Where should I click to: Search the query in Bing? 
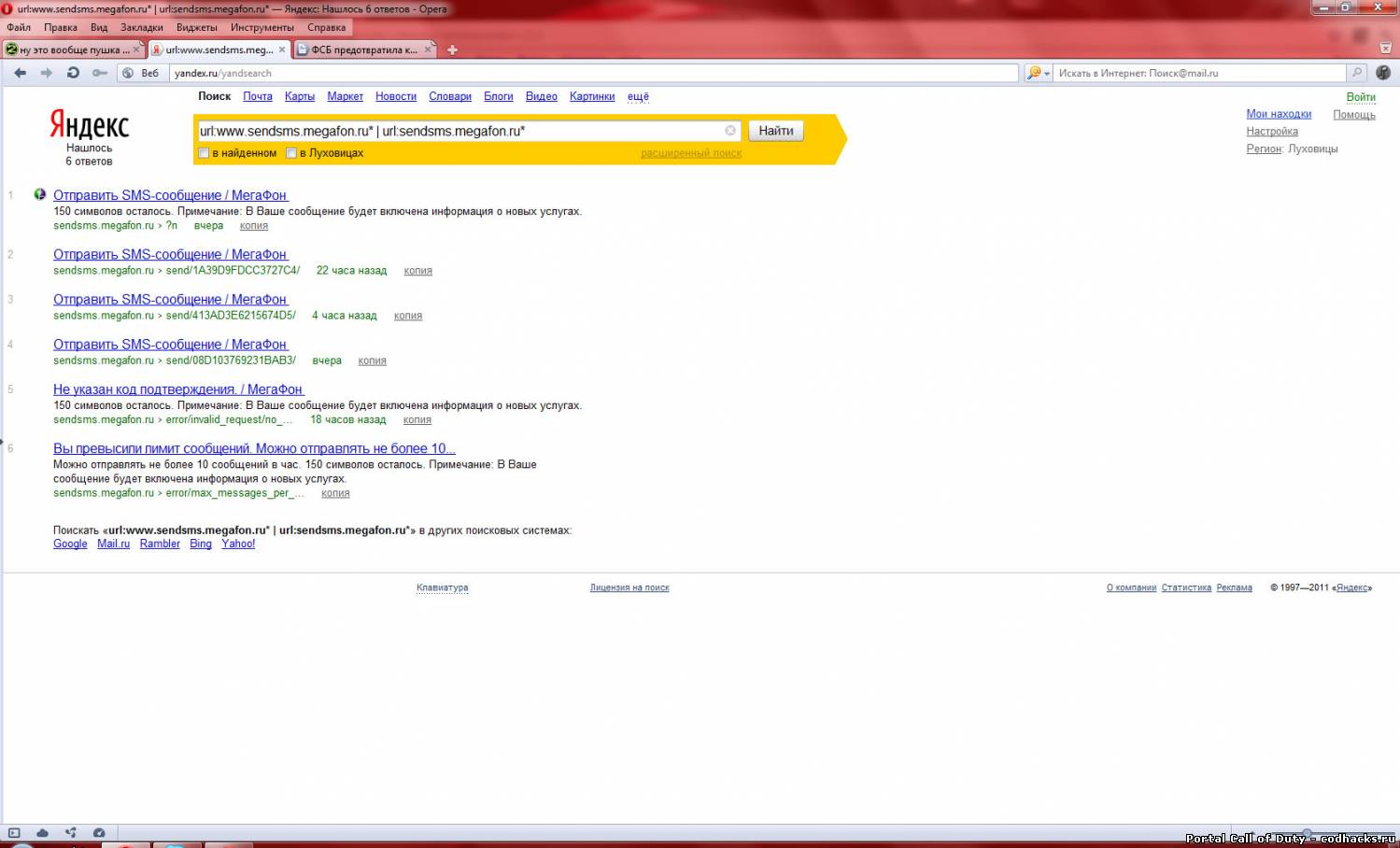(201, 544)
